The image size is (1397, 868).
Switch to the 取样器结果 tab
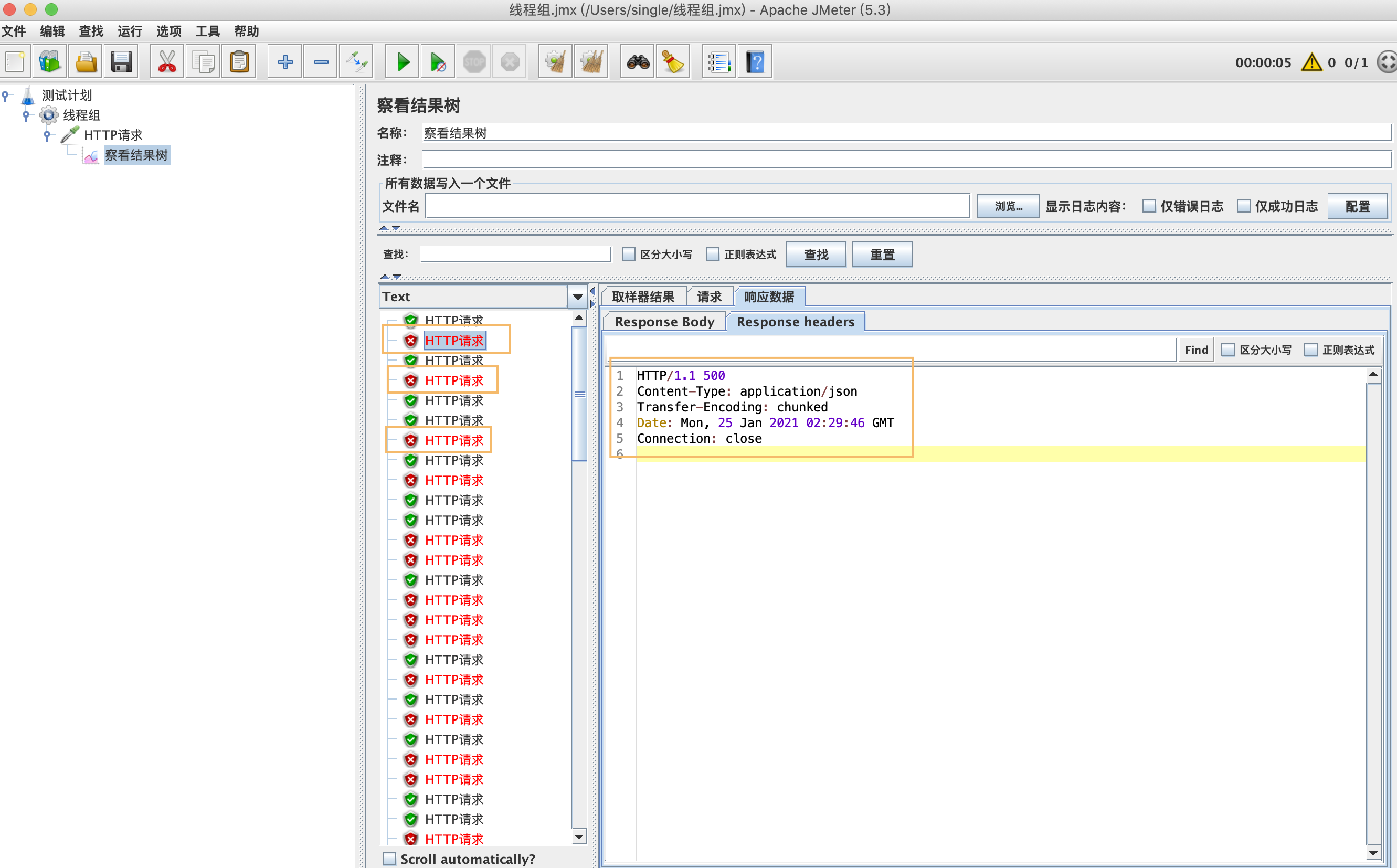coord(643,297)
